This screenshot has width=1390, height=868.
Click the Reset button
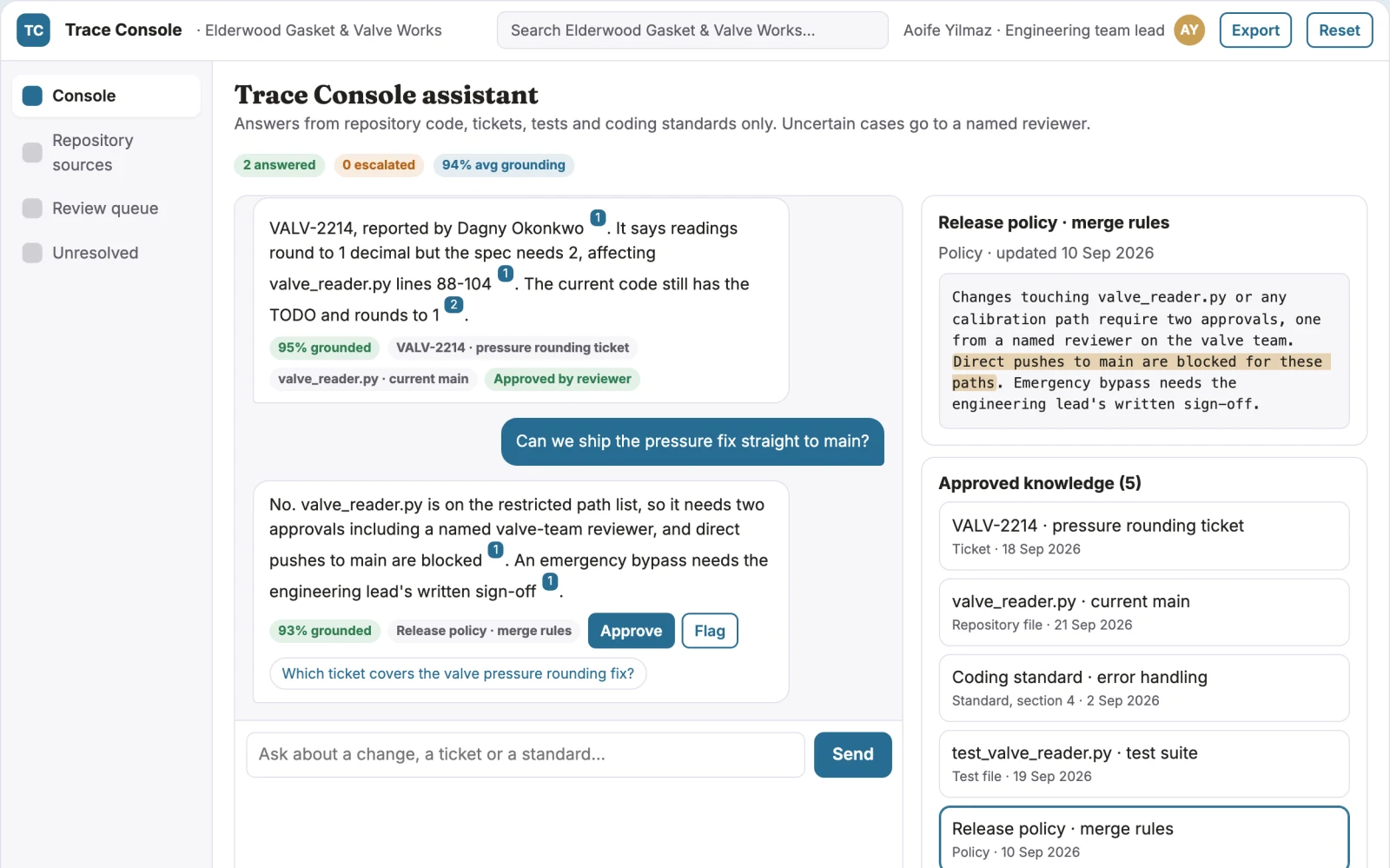click(x=1340, y=30)
